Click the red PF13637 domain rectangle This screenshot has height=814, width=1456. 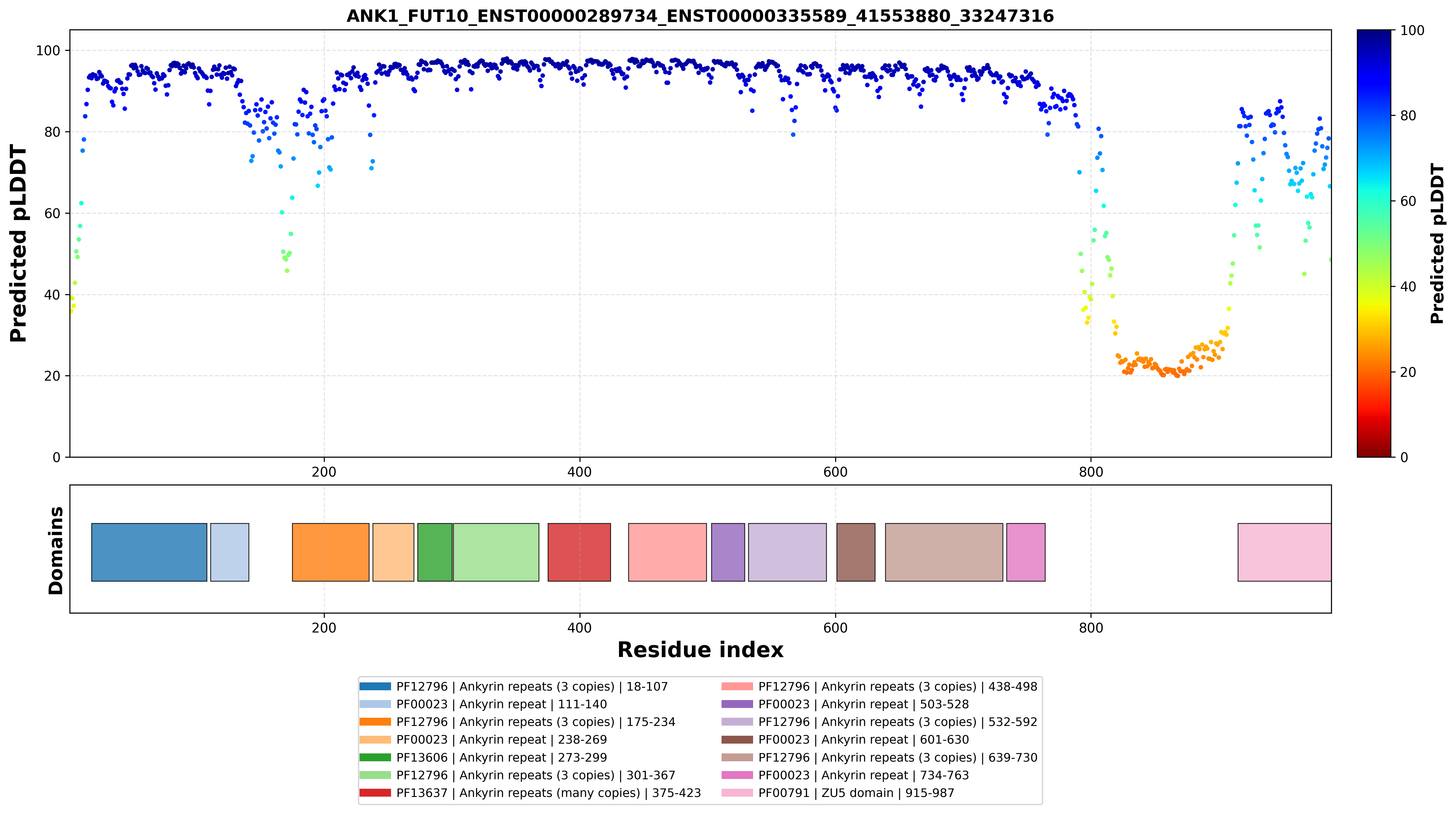tap(579, 552)
